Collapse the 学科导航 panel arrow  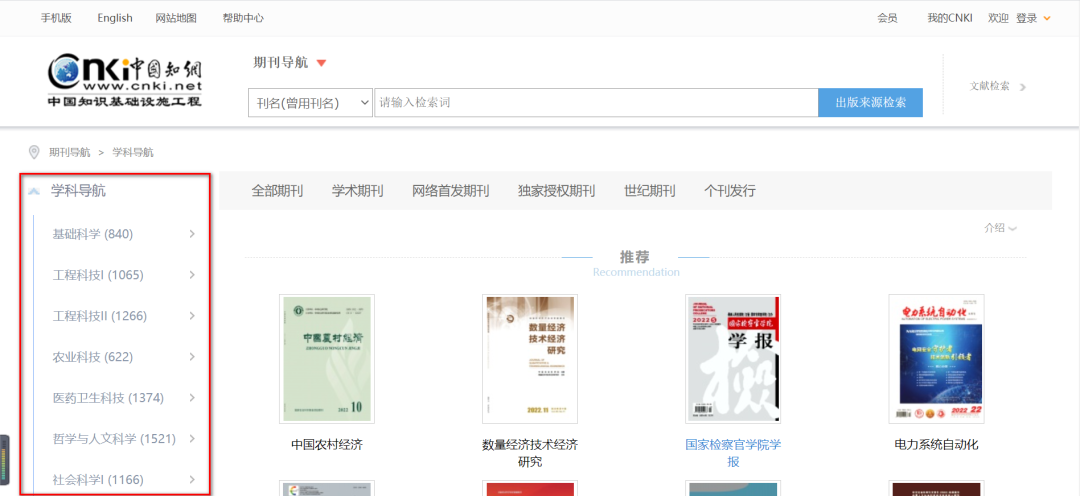(33, 192)
